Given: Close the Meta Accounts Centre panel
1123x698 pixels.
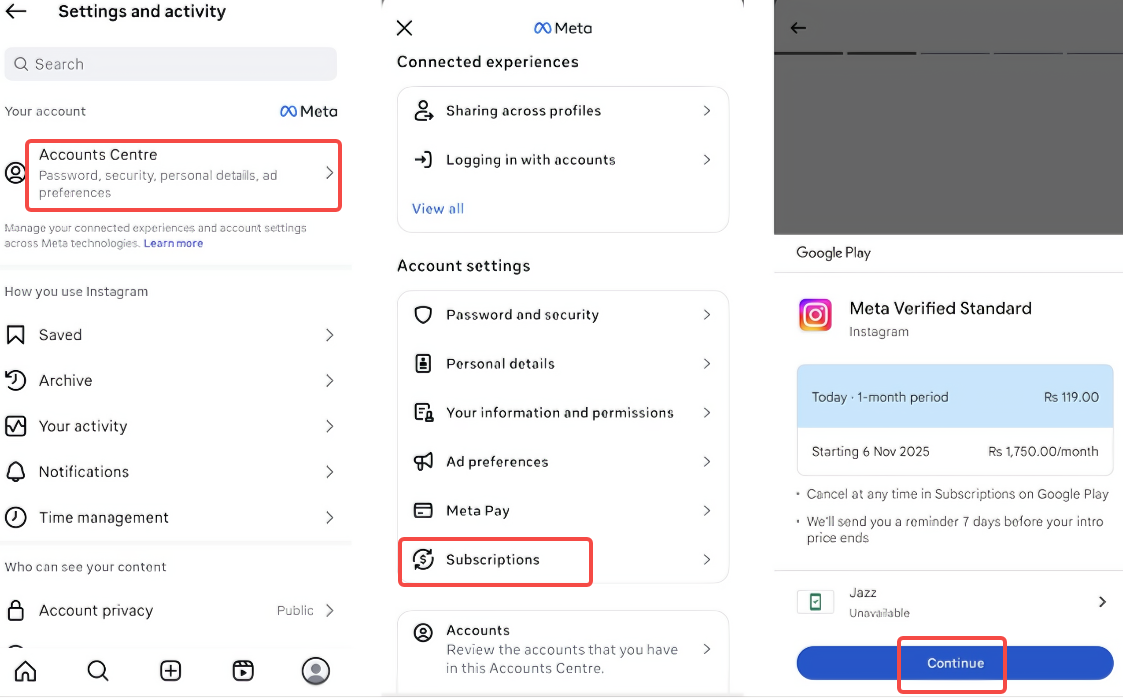Looking at the screenshot, I should point(404,28).
